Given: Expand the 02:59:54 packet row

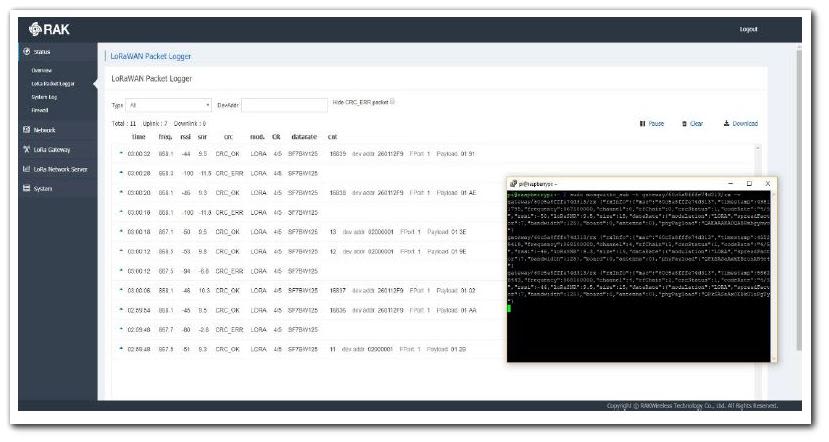Looking at the screenshot, I should [x=121, y=310].
